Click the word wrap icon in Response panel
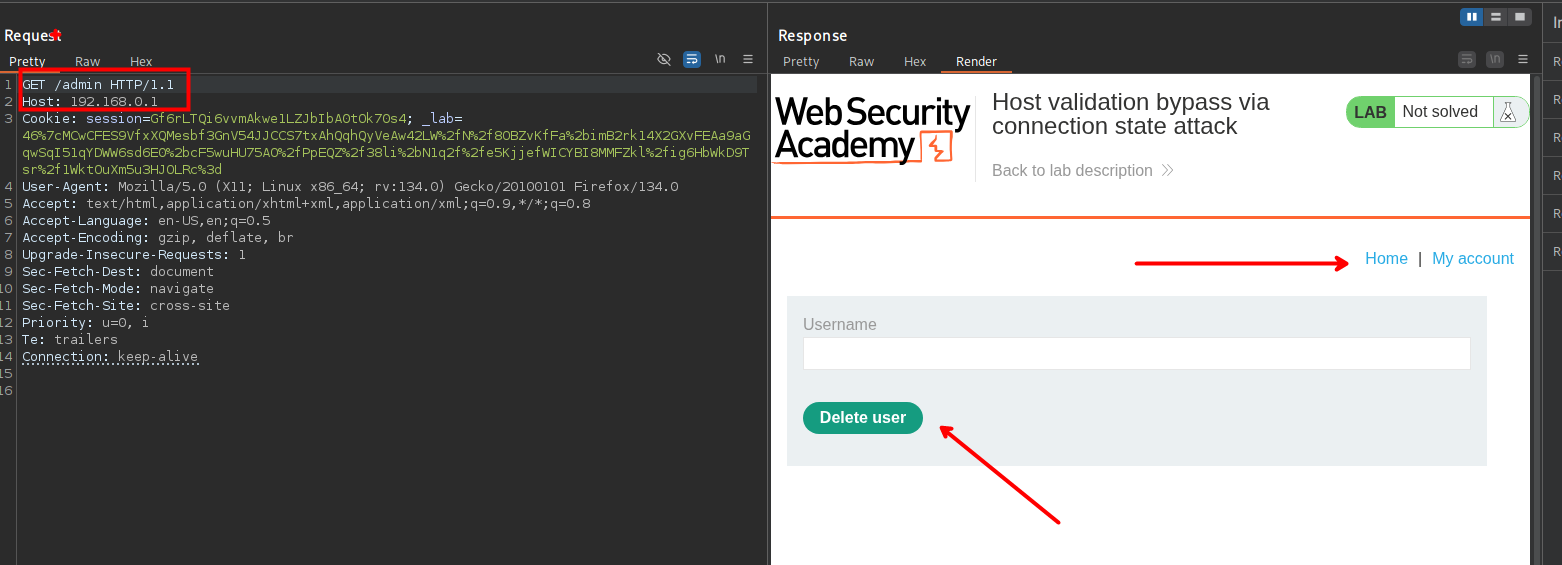 1467,60
